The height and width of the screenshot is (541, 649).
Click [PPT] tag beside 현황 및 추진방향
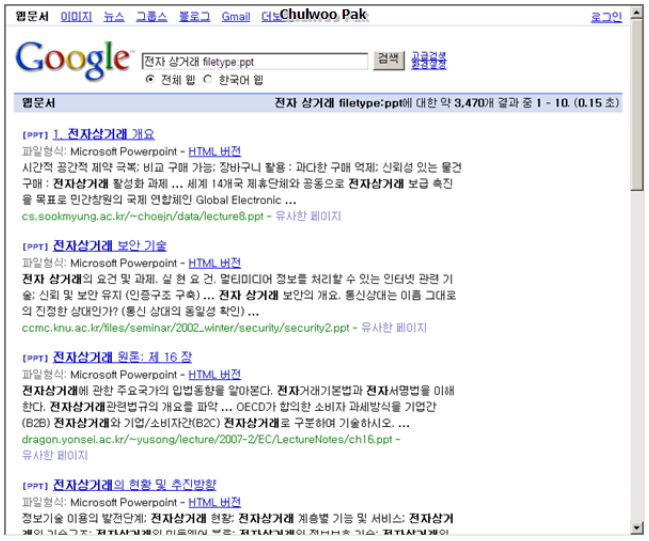coord(35,486)
